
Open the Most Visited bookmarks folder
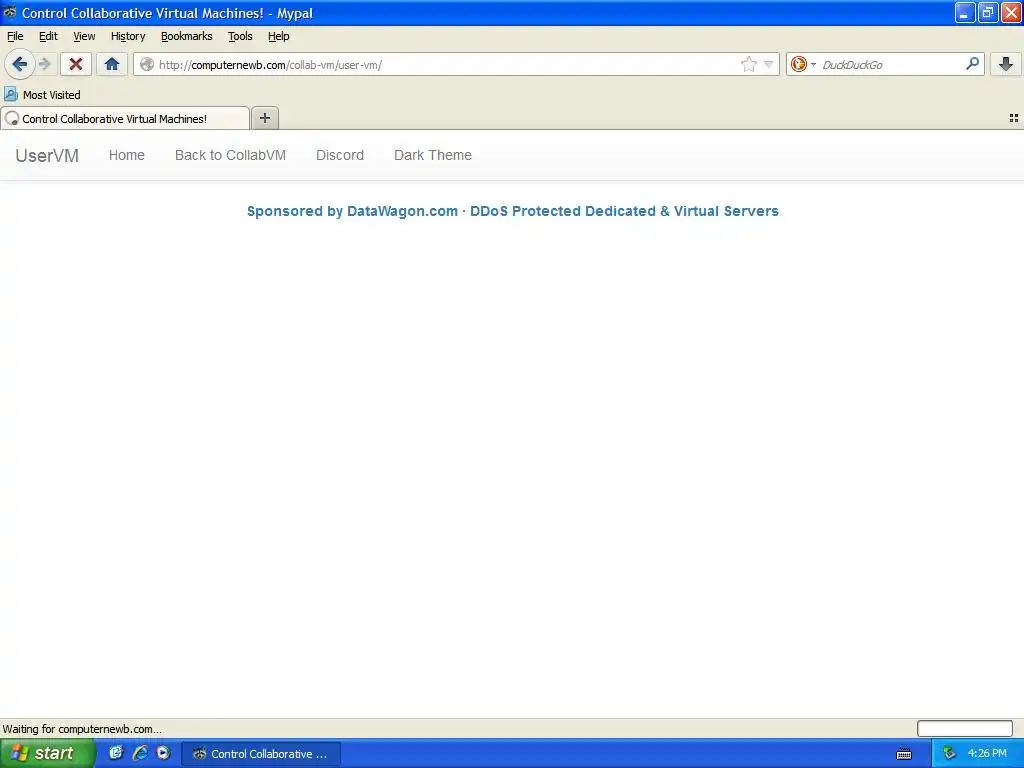tap(42, 95)
